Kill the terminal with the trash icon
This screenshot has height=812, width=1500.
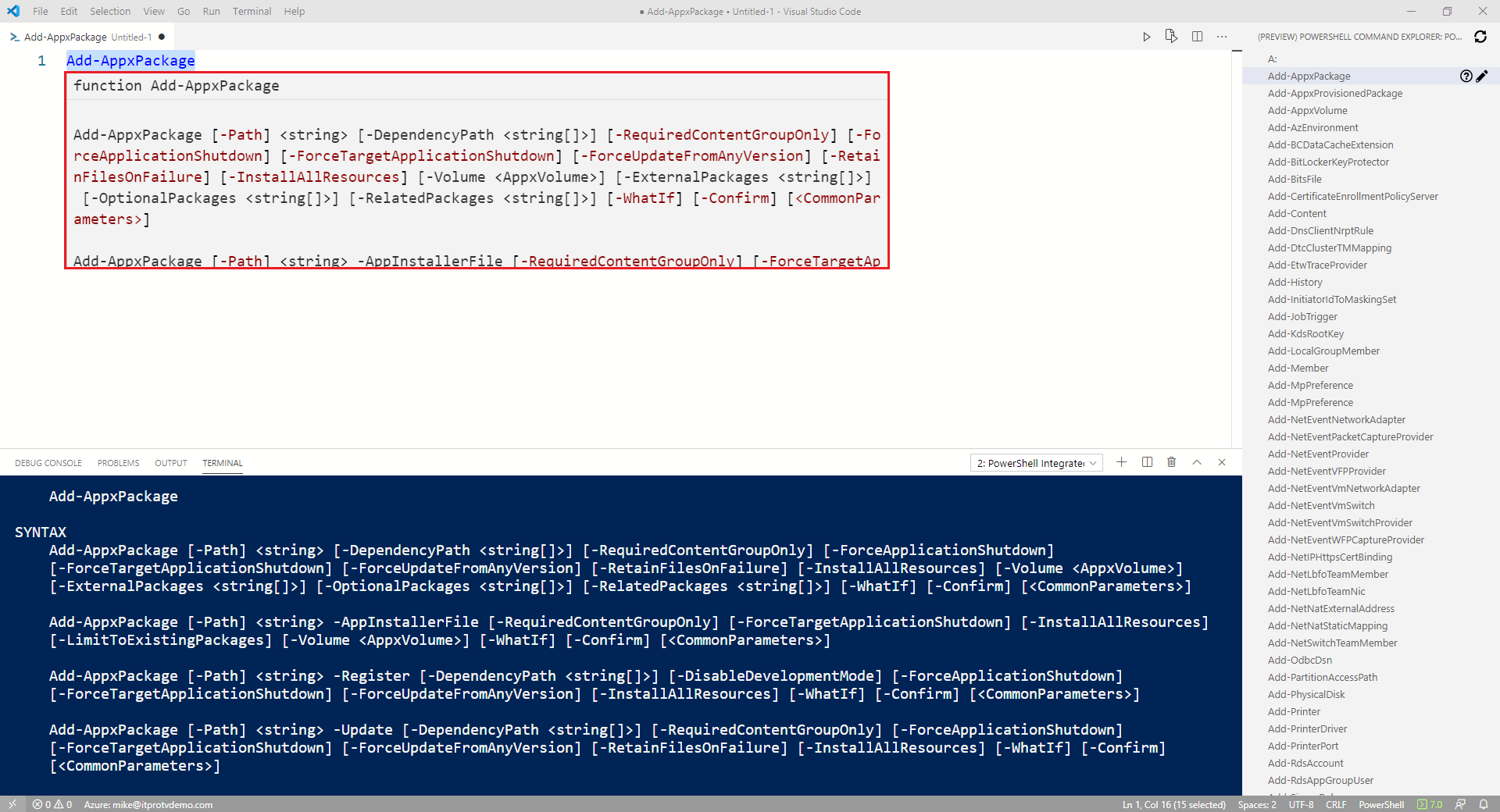point(1171,462)
